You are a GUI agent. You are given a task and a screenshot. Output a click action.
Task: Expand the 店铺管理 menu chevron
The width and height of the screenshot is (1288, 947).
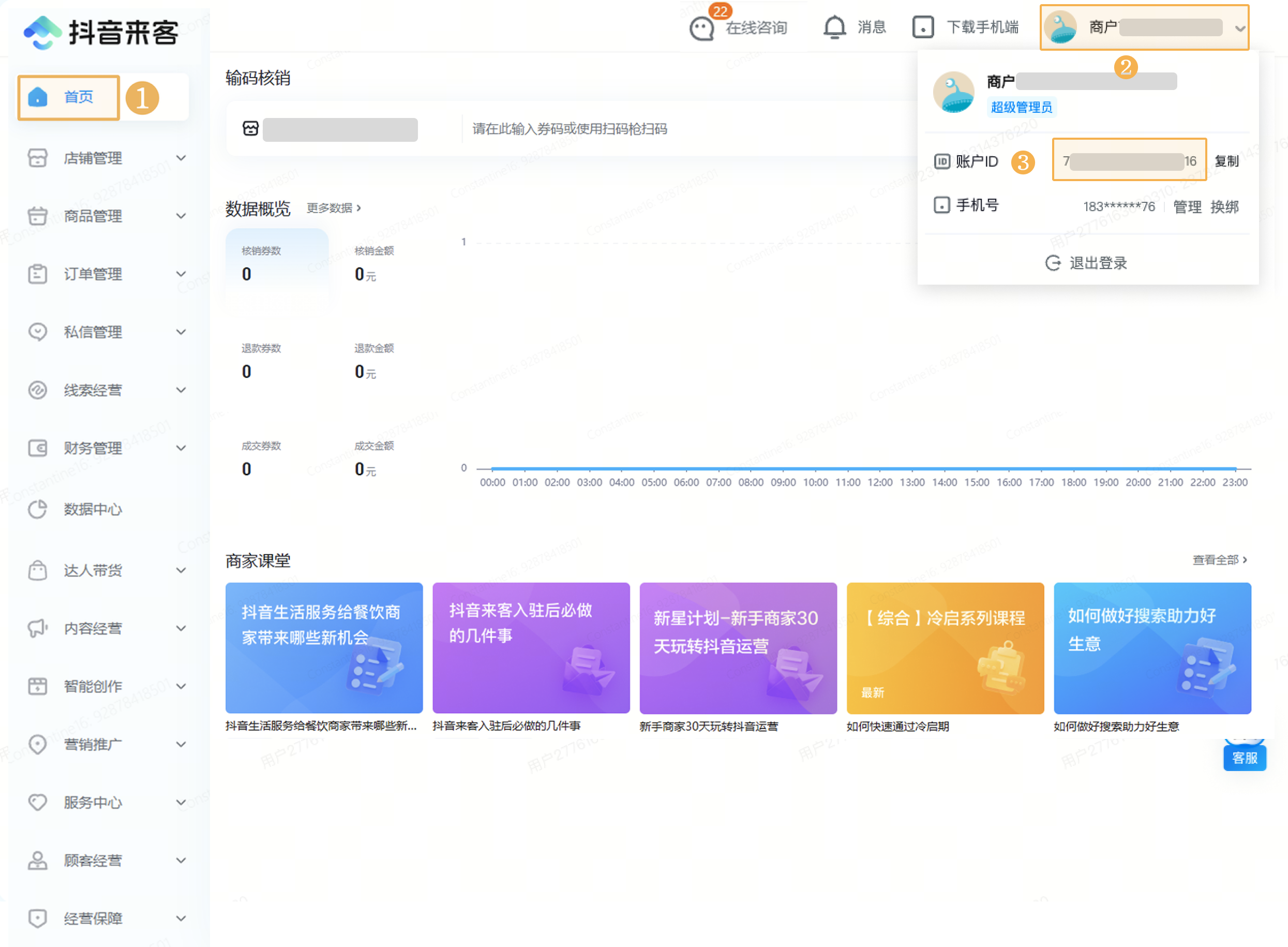181,158
